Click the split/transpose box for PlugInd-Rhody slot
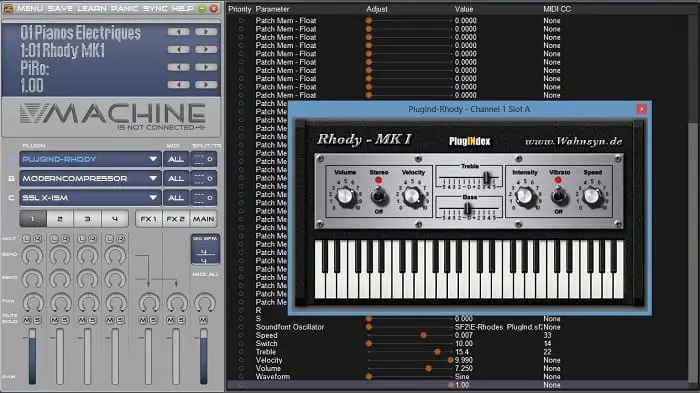The width and height of the screenshot is (700, 393). point(204,159)
